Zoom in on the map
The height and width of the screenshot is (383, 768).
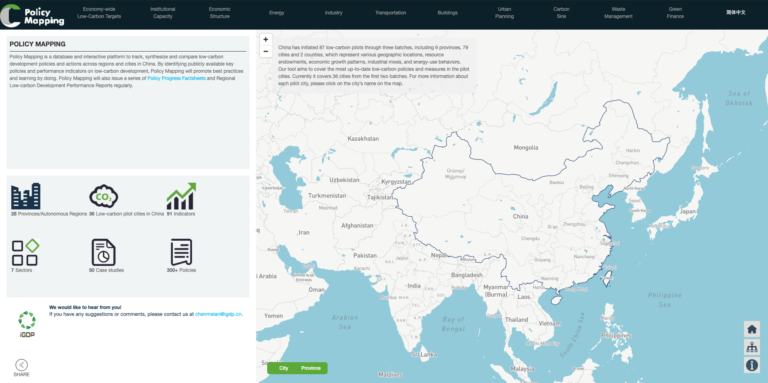click(265, 40)
